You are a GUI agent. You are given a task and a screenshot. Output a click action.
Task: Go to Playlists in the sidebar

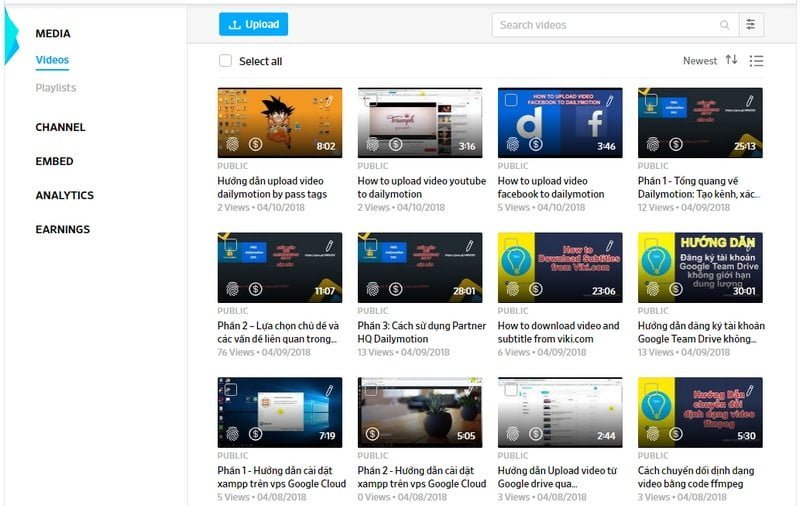pos(56,88)
